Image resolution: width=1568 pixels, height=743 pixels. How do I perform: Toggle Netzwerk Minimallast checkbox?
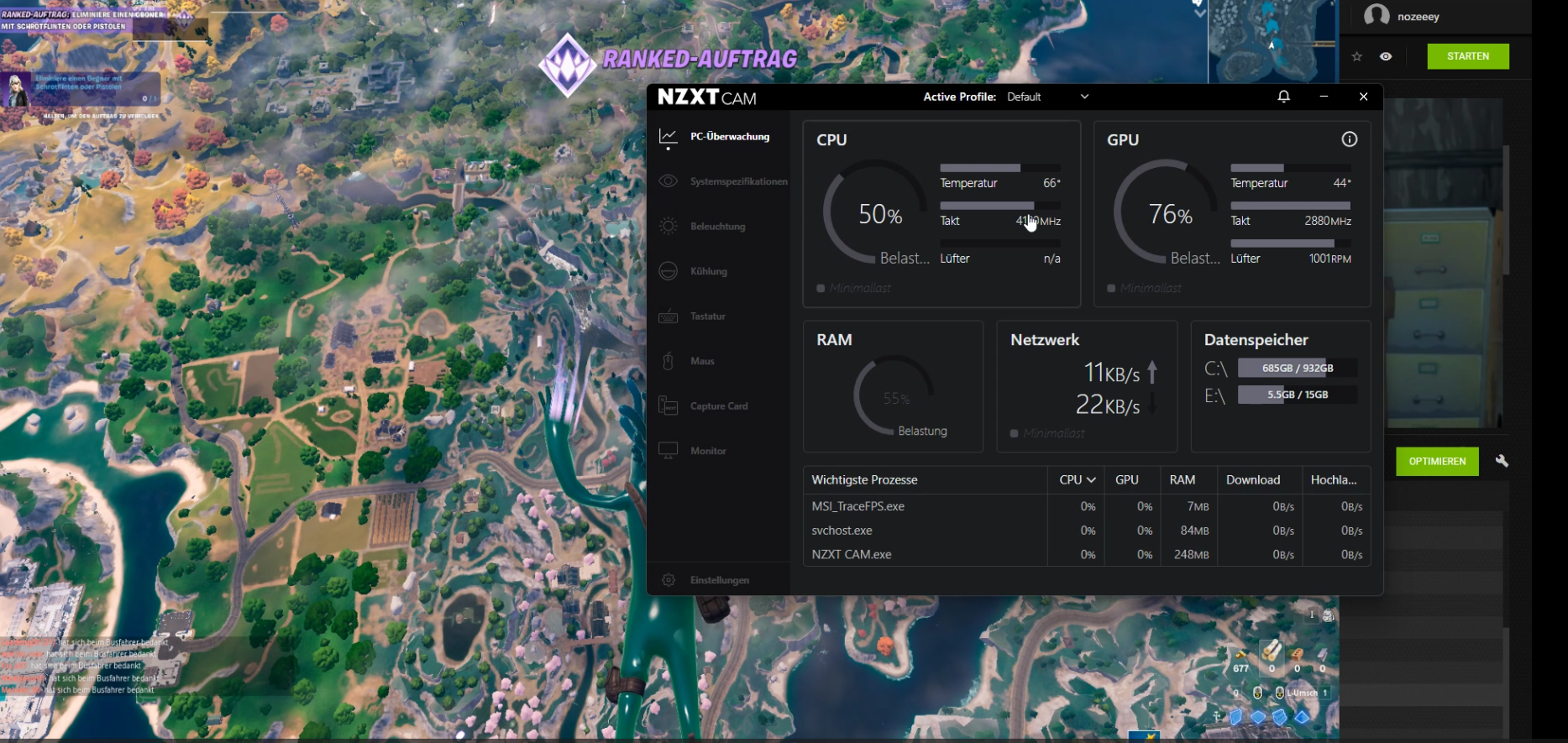(x=1014, y=433)
